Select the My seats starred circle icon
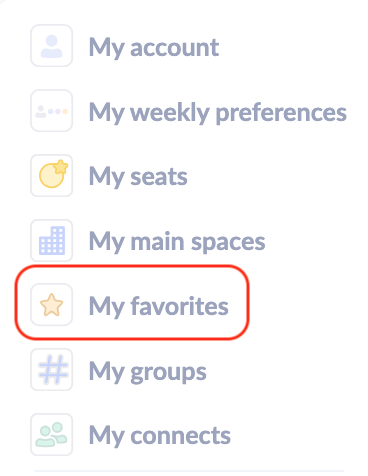The width and height of the screenshot is (368, 476). click(52, 175)
